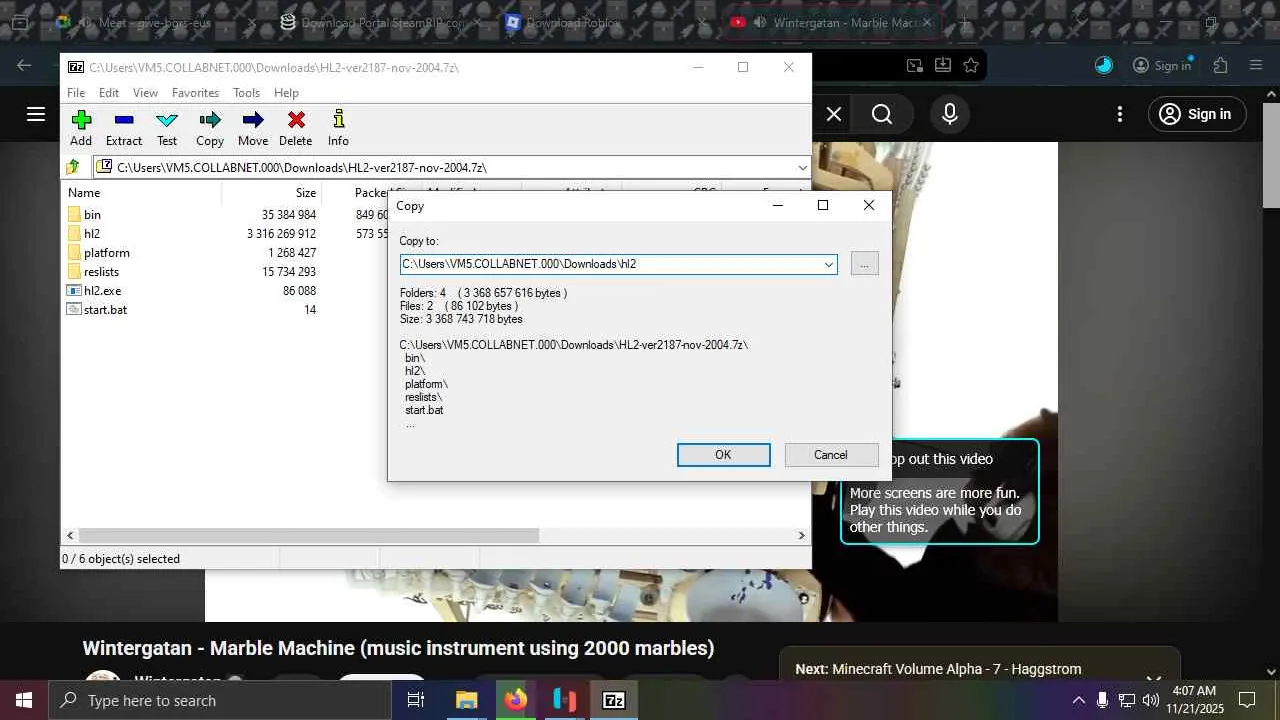Viewport: 1280px width, 720px height.
Task: Open YouTube settings three-dot menu
Action: pyautogui.click(x=1121, y=114)
